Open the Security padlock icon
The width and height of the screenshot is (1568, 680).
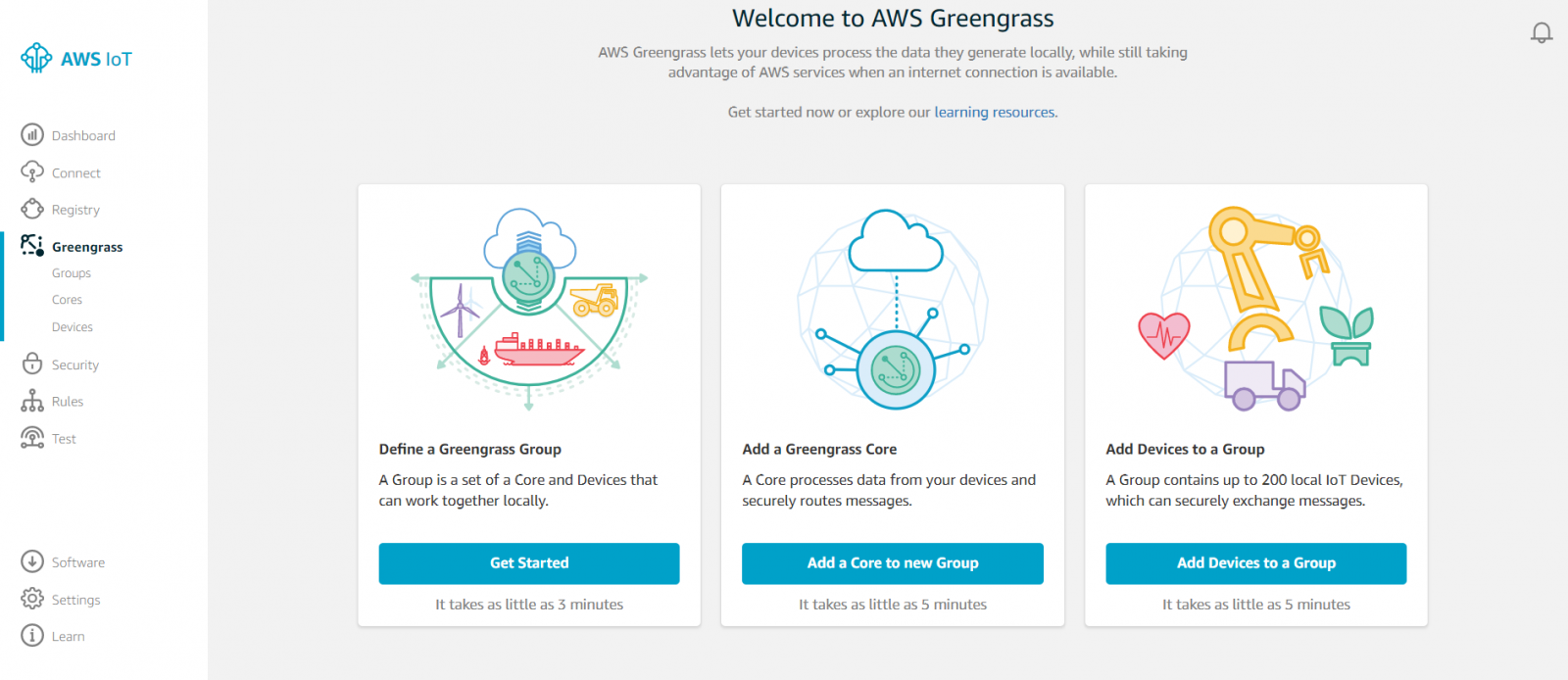(32, 364)
